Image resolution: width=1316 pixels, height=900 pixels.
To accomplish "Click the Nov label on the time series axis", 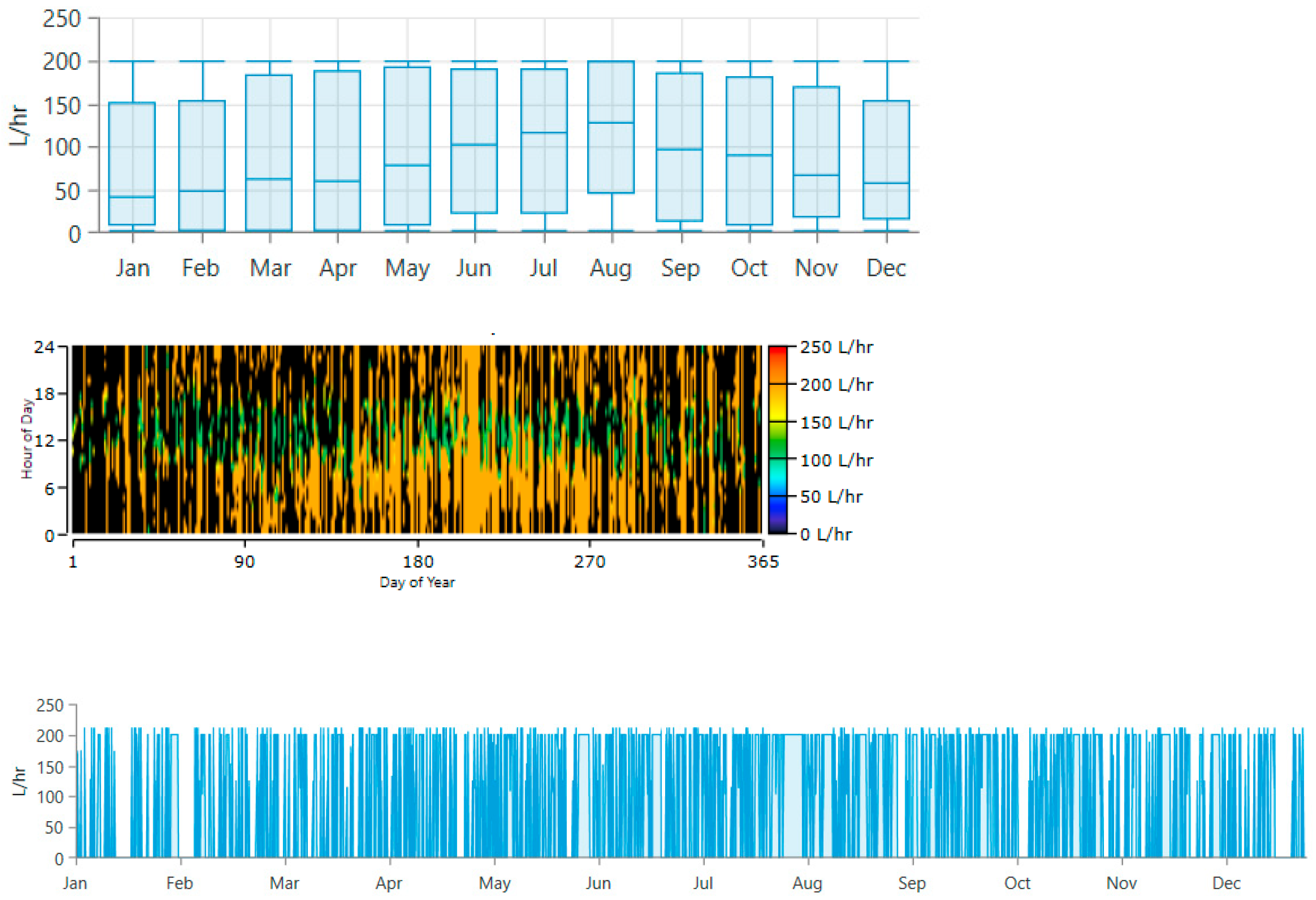I will [1121, 883].
